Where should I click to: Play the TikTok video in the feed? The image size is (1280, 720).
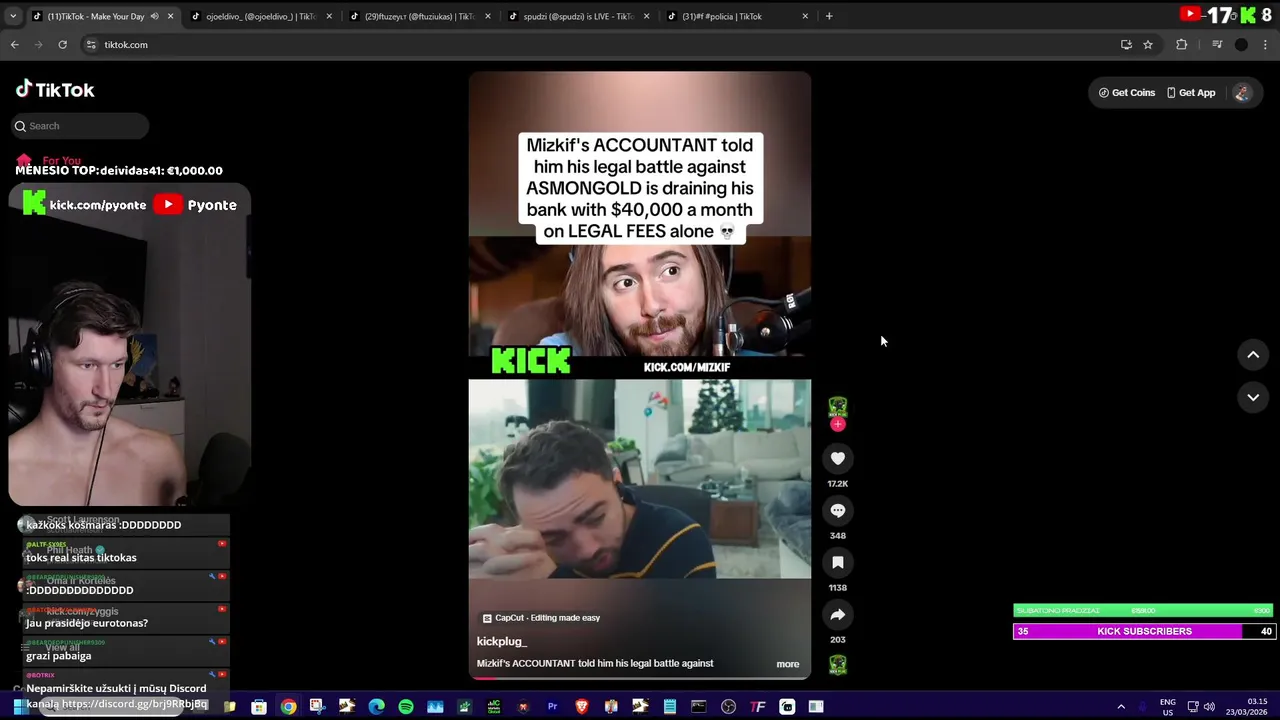click(640, 375)
